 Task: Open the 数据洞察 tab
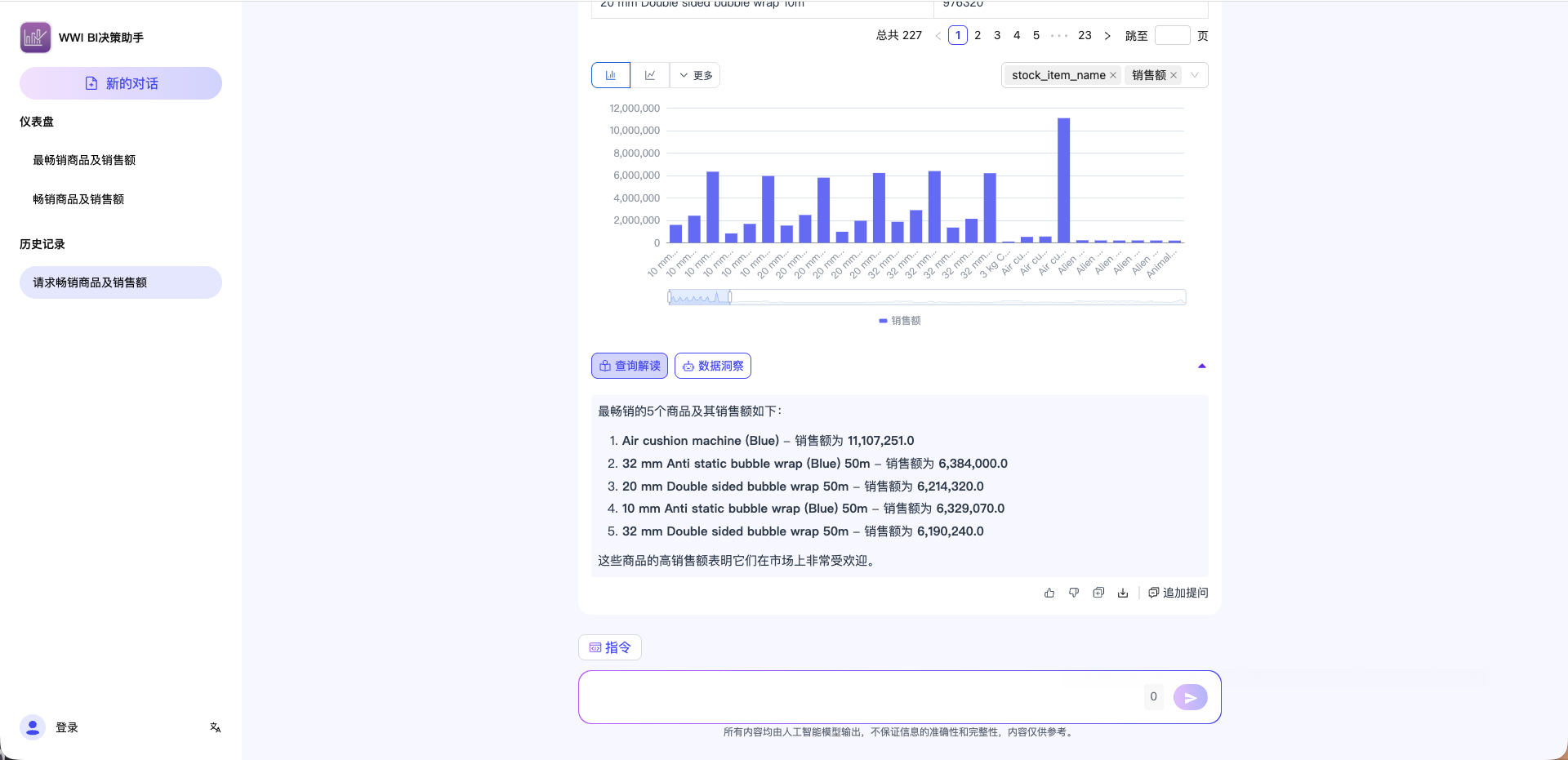[712, 366]
